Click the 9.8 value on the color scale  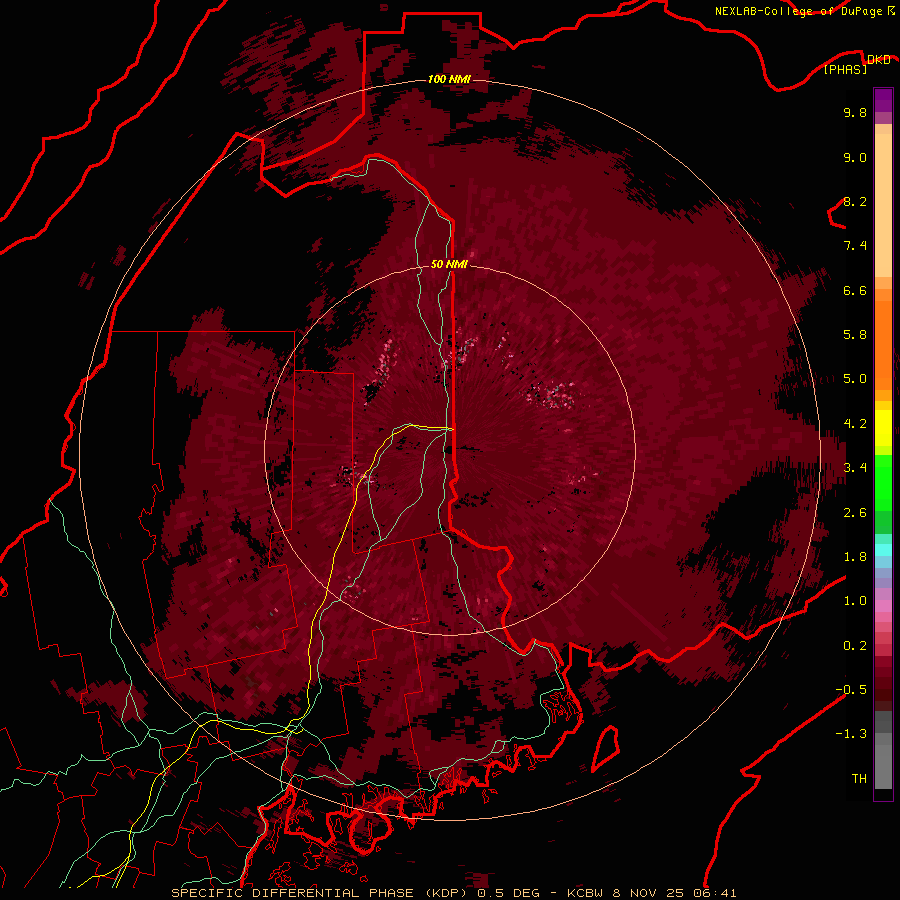pyautogui.click(x=855, y=112)
